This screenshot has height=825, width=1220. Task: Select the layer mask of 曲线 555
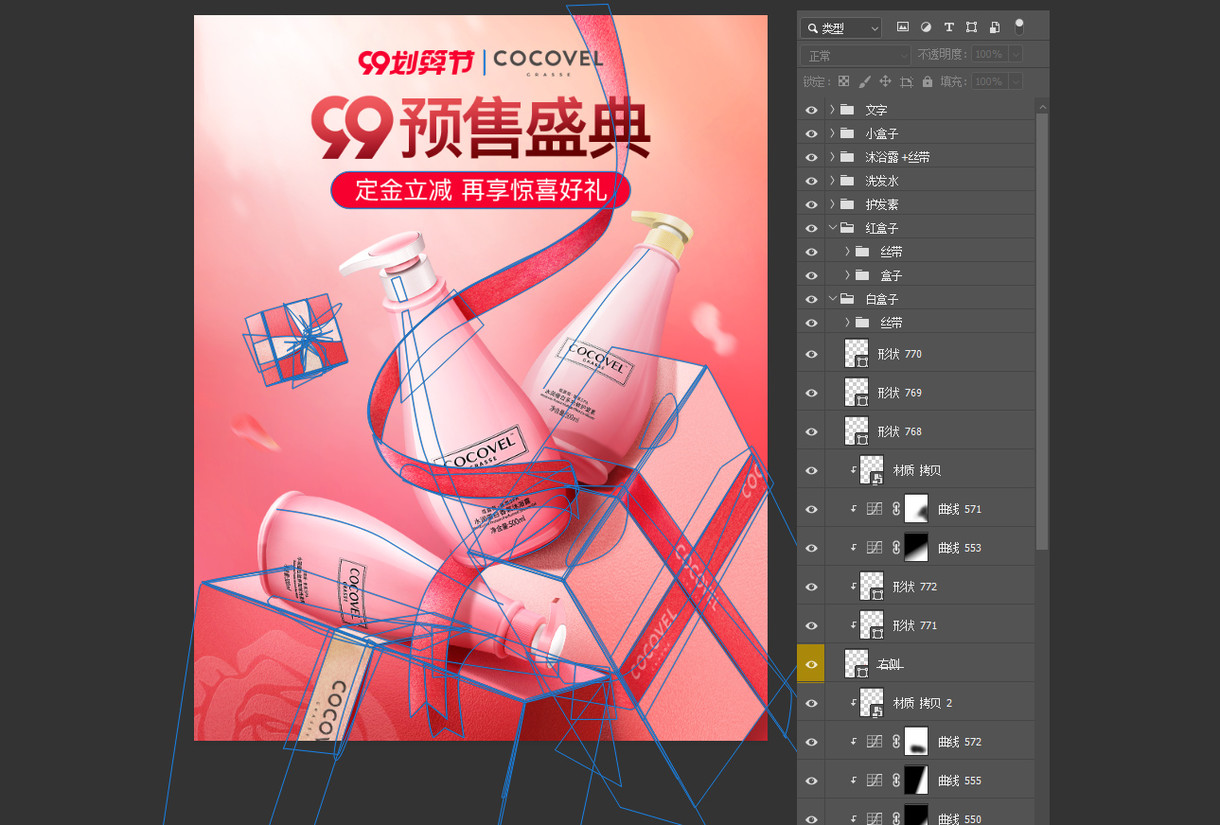pos(916,780)
